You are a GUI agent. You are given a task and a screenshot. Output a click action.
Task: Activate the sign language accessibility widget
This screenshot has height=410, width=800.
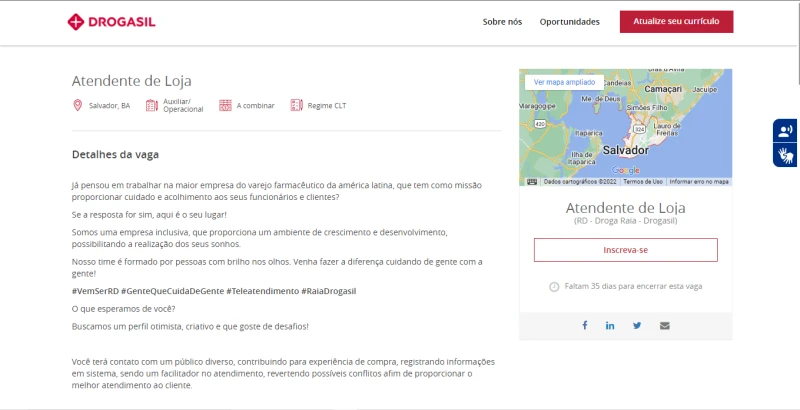[785, 155]
